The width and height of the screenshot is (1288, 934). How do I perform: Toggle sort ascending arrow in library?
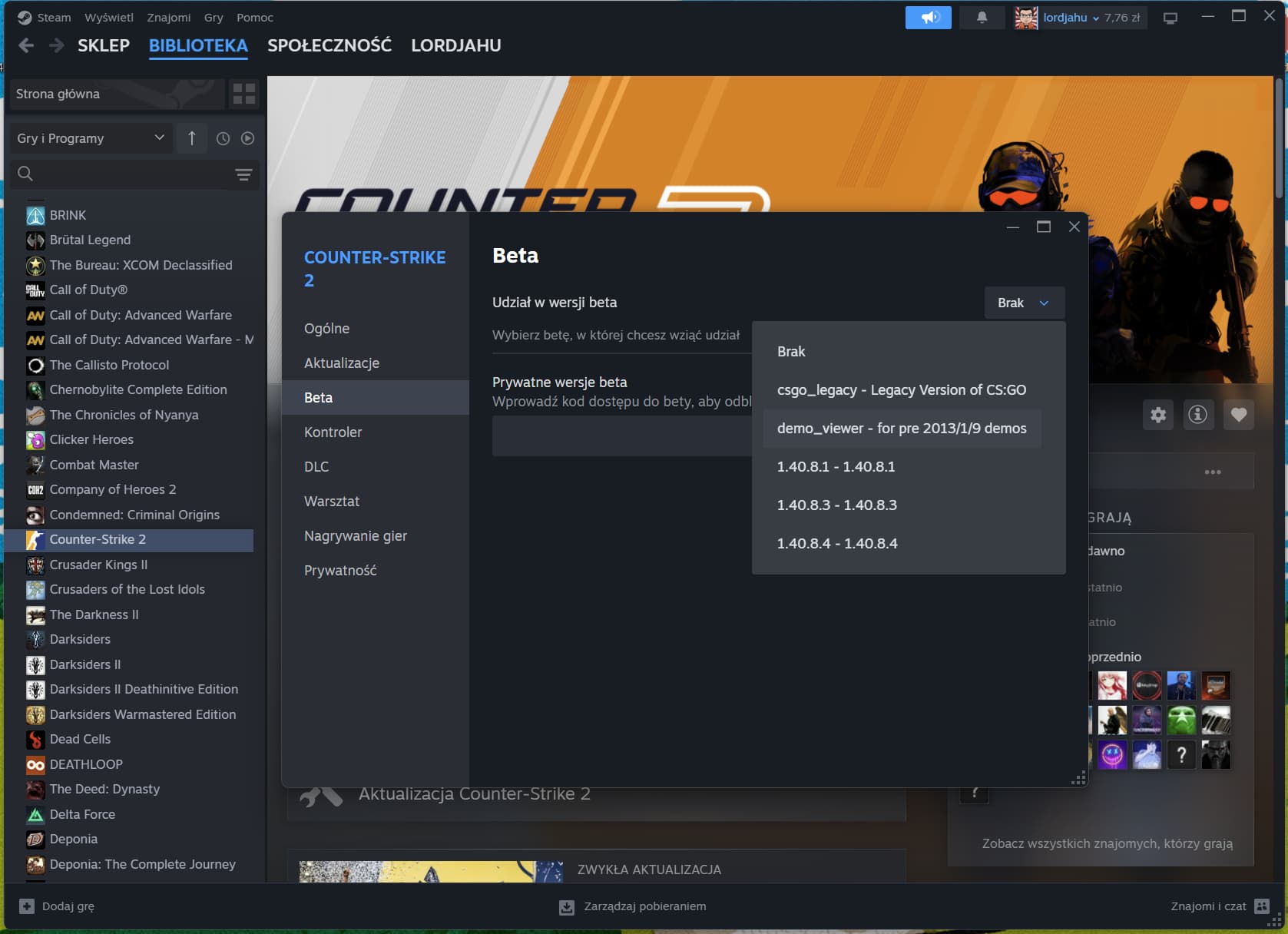pyautogui.click(x=191, y=138)
